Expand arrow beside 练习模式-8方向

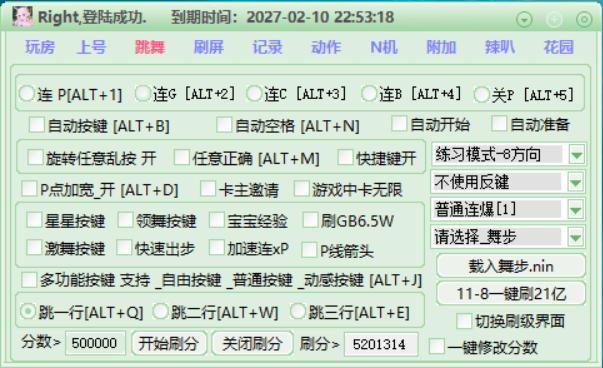tap(576, 155)
